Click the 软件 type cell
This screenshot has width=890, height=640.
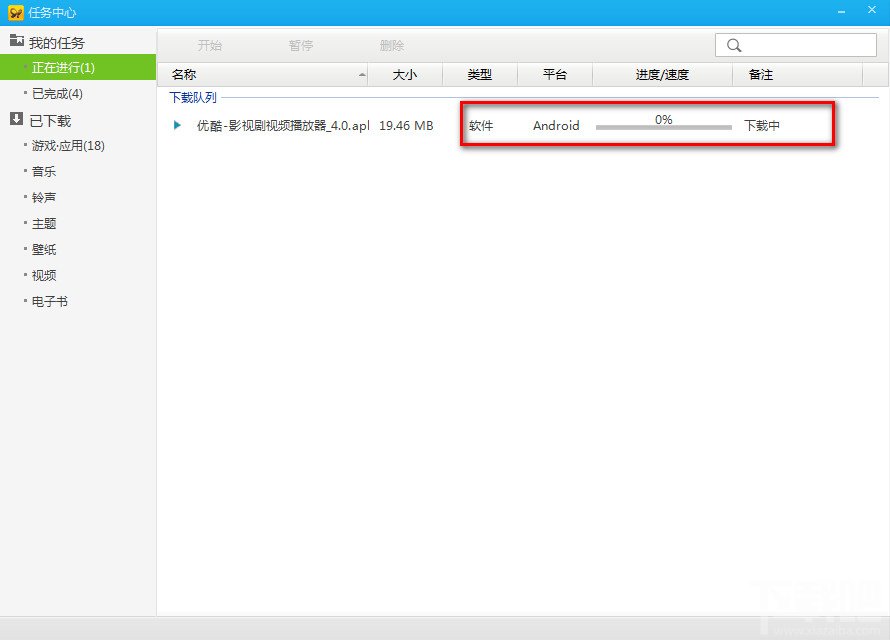click(481, 125)
